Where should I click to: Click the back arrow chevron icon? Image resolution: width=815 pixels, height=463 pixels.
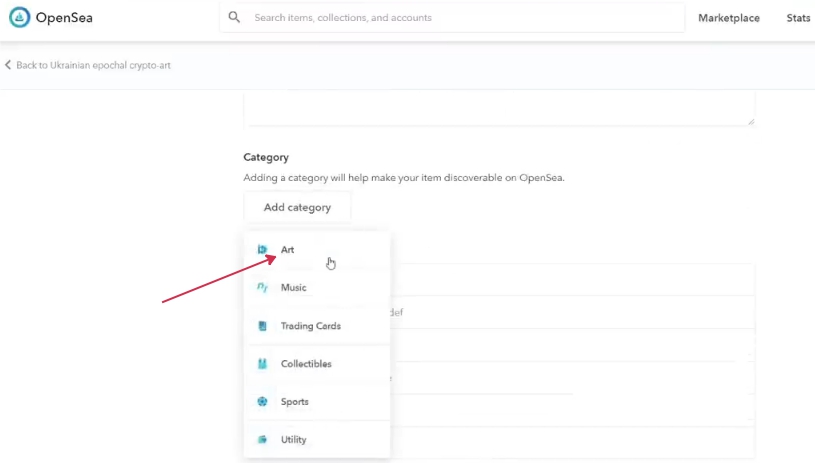[x=8, y=65]
